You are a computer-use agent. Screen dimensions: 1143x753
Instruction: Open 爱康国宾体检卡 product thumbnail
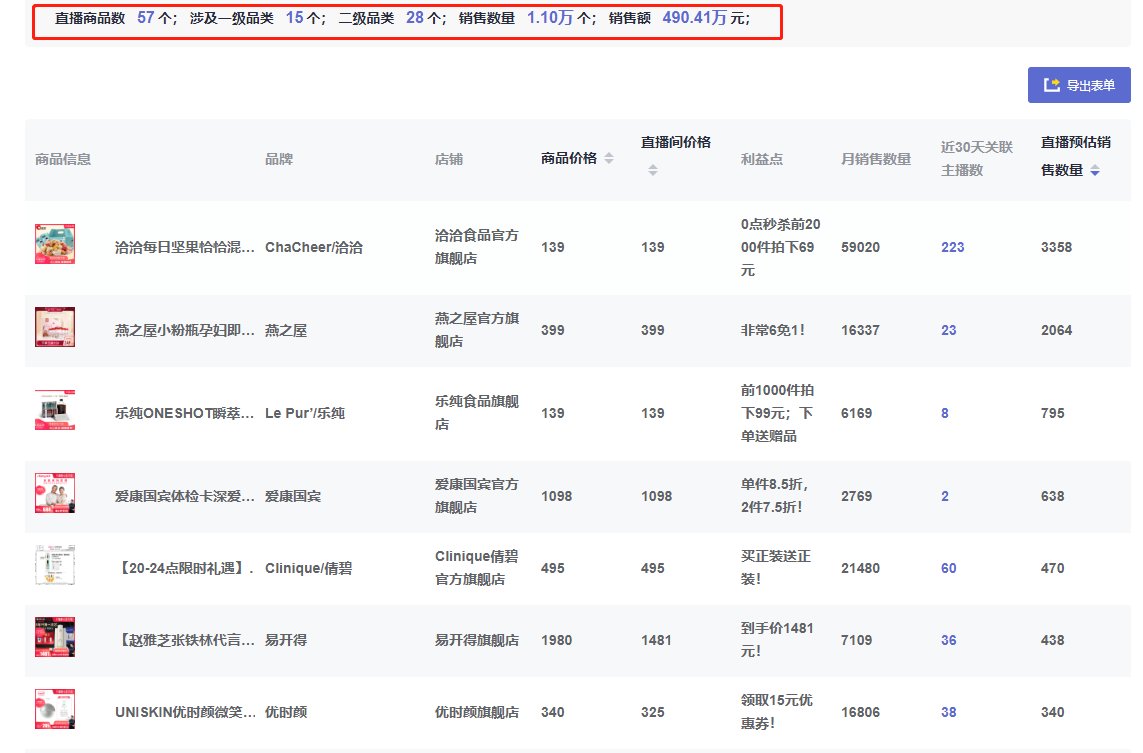pos(55,493)
